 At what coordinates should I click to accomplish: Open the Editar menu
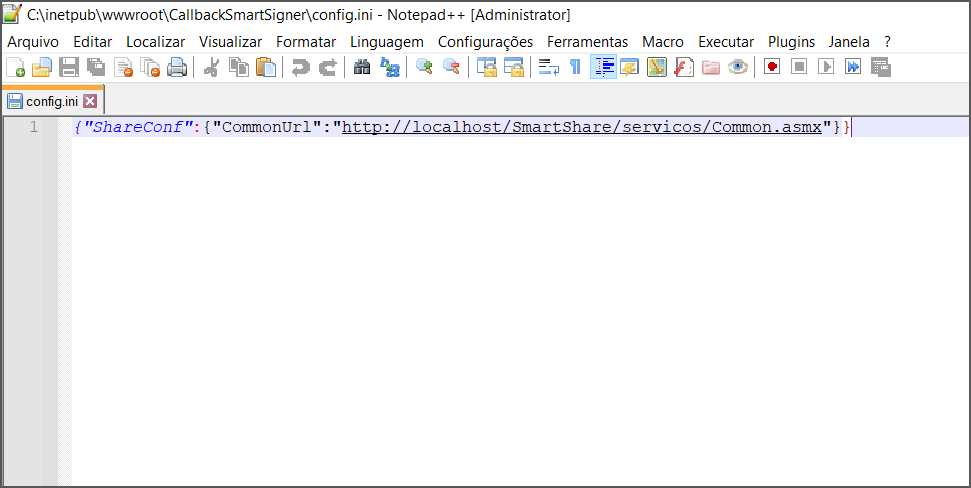[x=93, y=42]
